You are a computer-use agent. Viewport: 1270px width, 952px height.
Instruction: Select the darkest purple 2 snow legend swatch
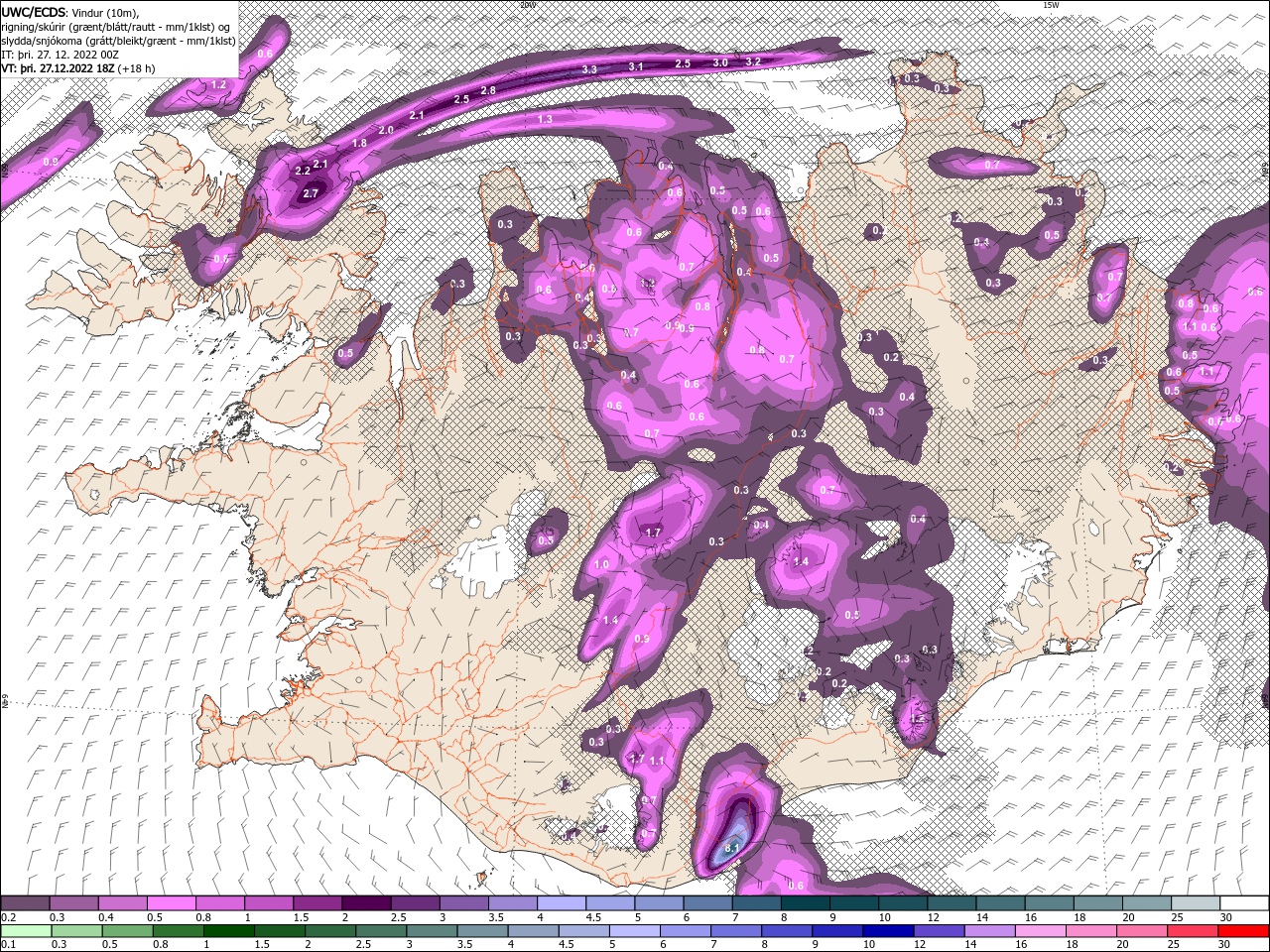coord(365,903)
